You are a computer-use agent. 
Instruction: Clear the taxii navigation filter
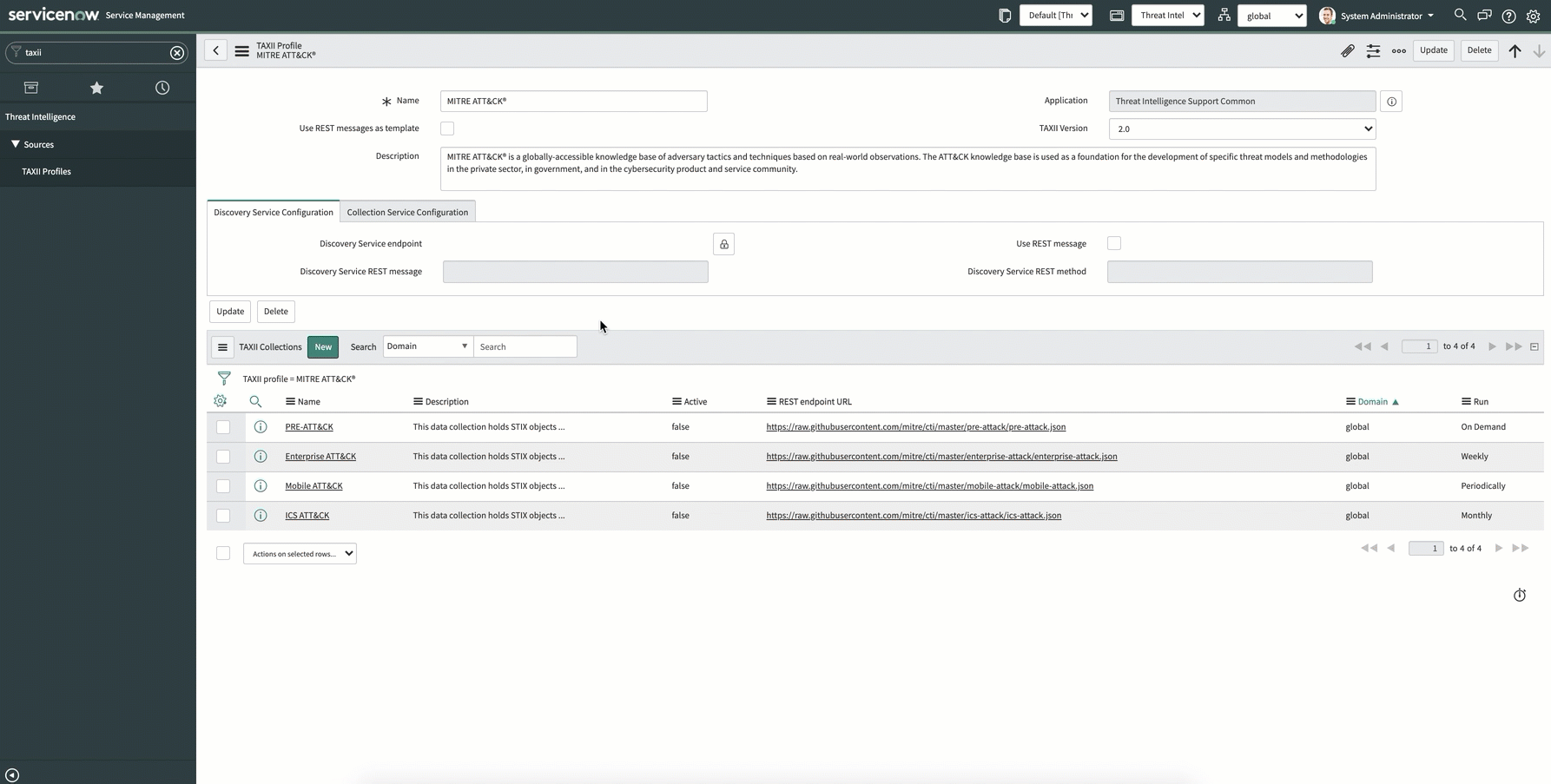[x=177, y=53]
